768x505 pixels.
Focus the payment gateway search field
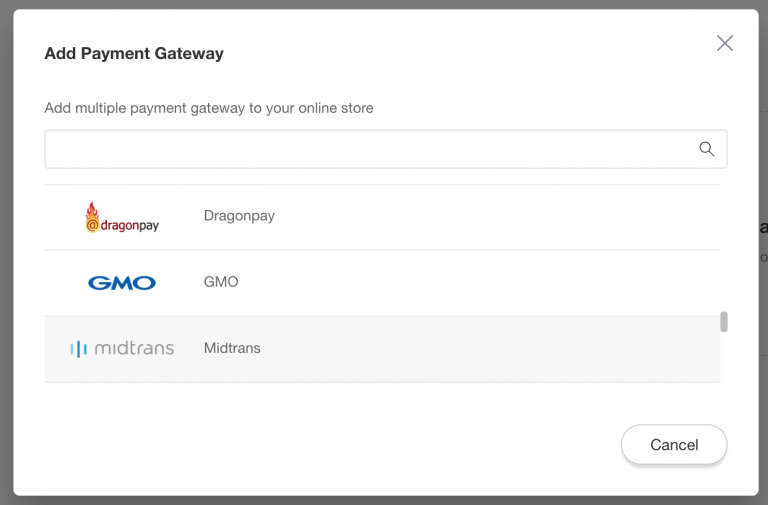(385, 149)
